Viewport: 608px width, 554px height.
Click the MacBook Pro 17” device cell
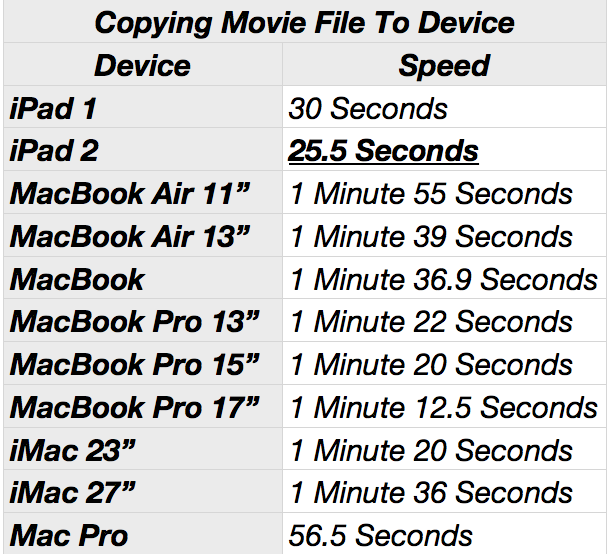134,408
